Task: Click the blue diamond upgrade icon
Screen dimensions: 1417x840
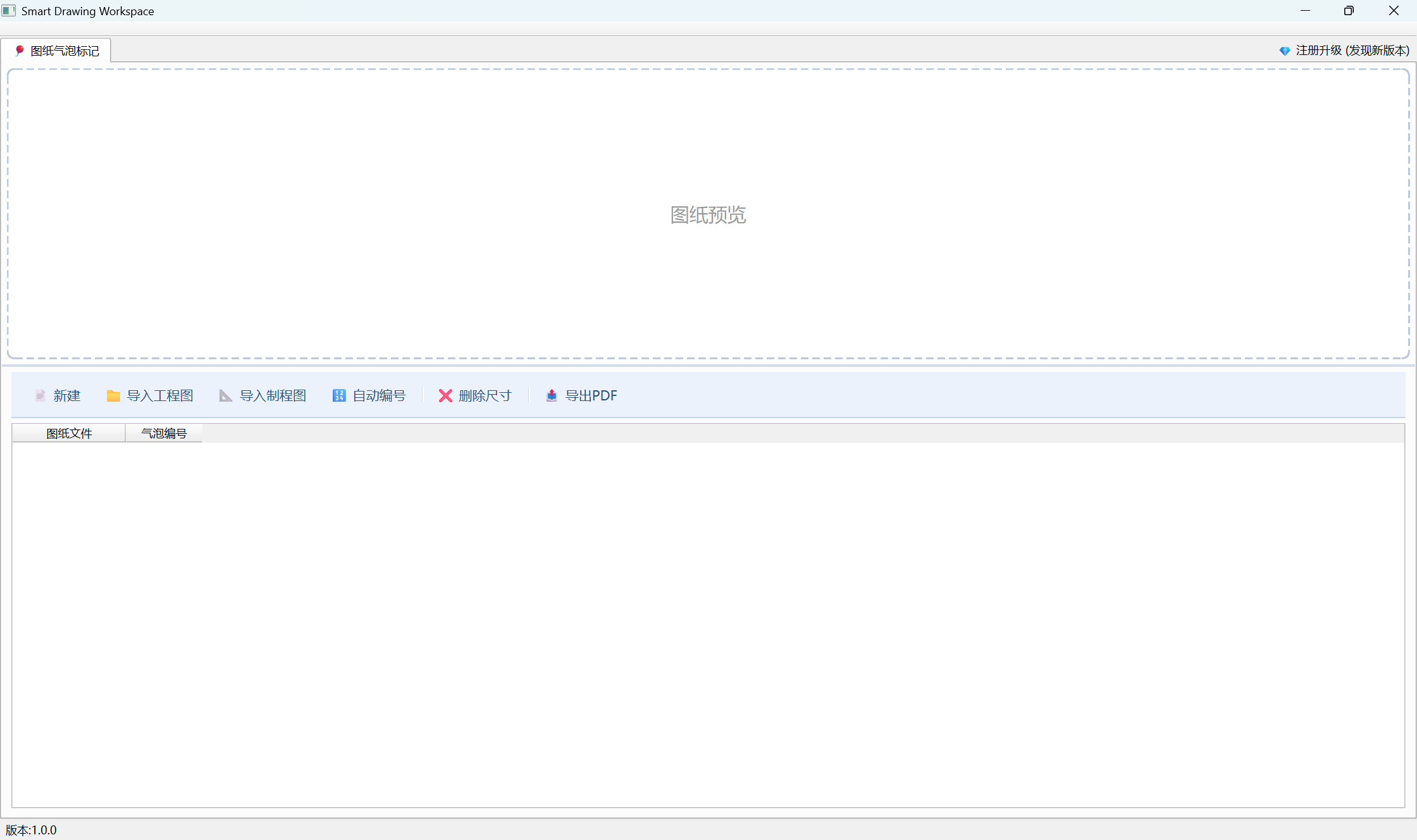Action: (x=1285, y=51)
